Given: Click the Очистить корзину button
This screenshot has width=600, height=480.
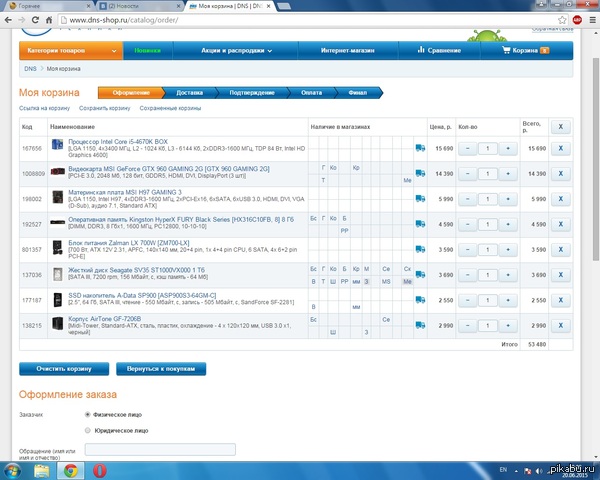Looking at the screenshot, I should point(62,368).
